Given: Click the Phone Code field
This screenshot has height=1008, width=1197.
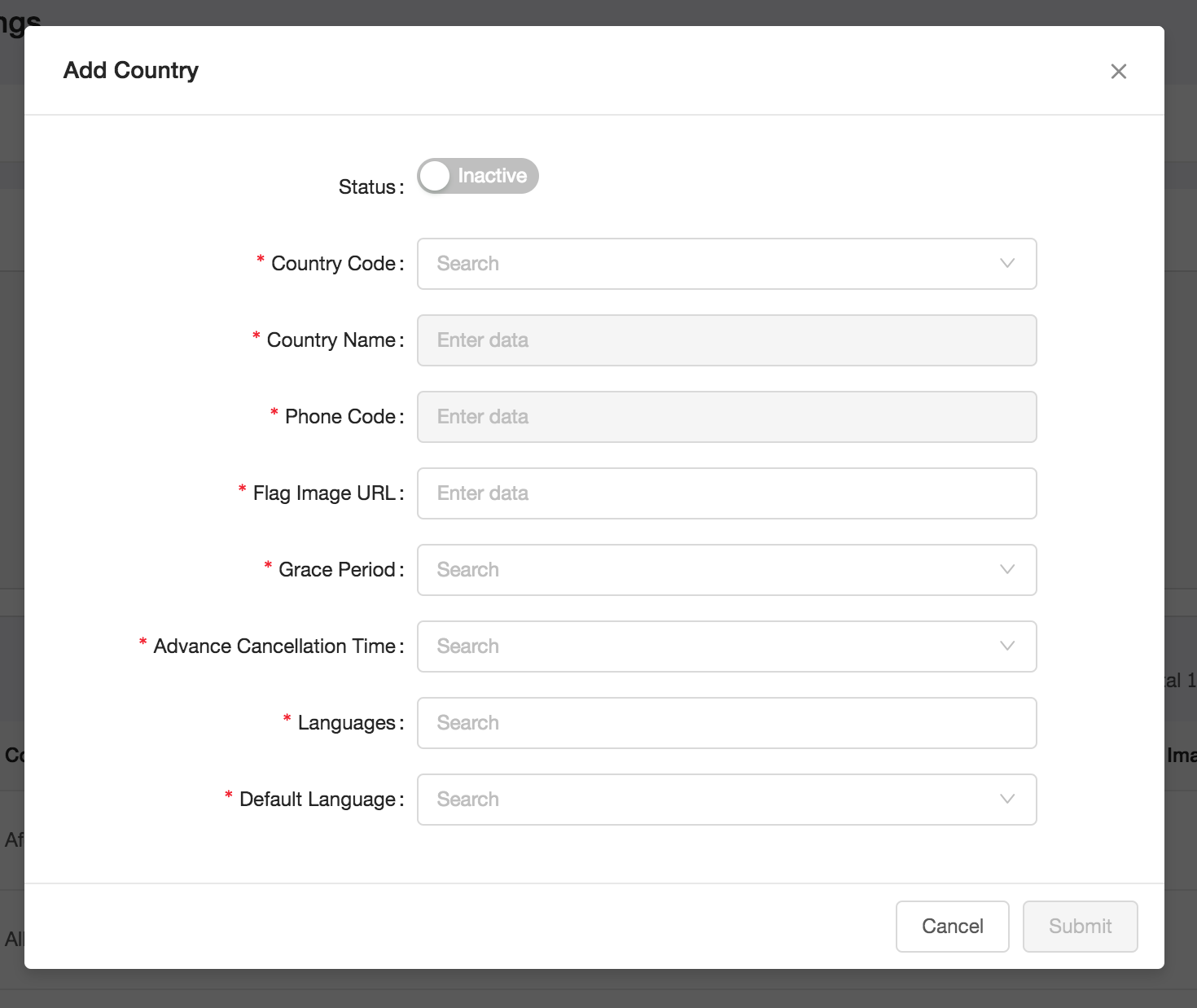Looking at the screenshot, I should pos(726,417).
